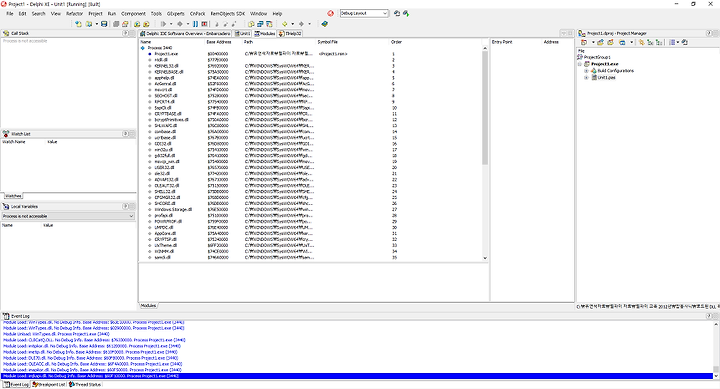Viewport: 720px width, 389px height.
Task: Click the Open Project toolbar icon
Action: (125, 24)
